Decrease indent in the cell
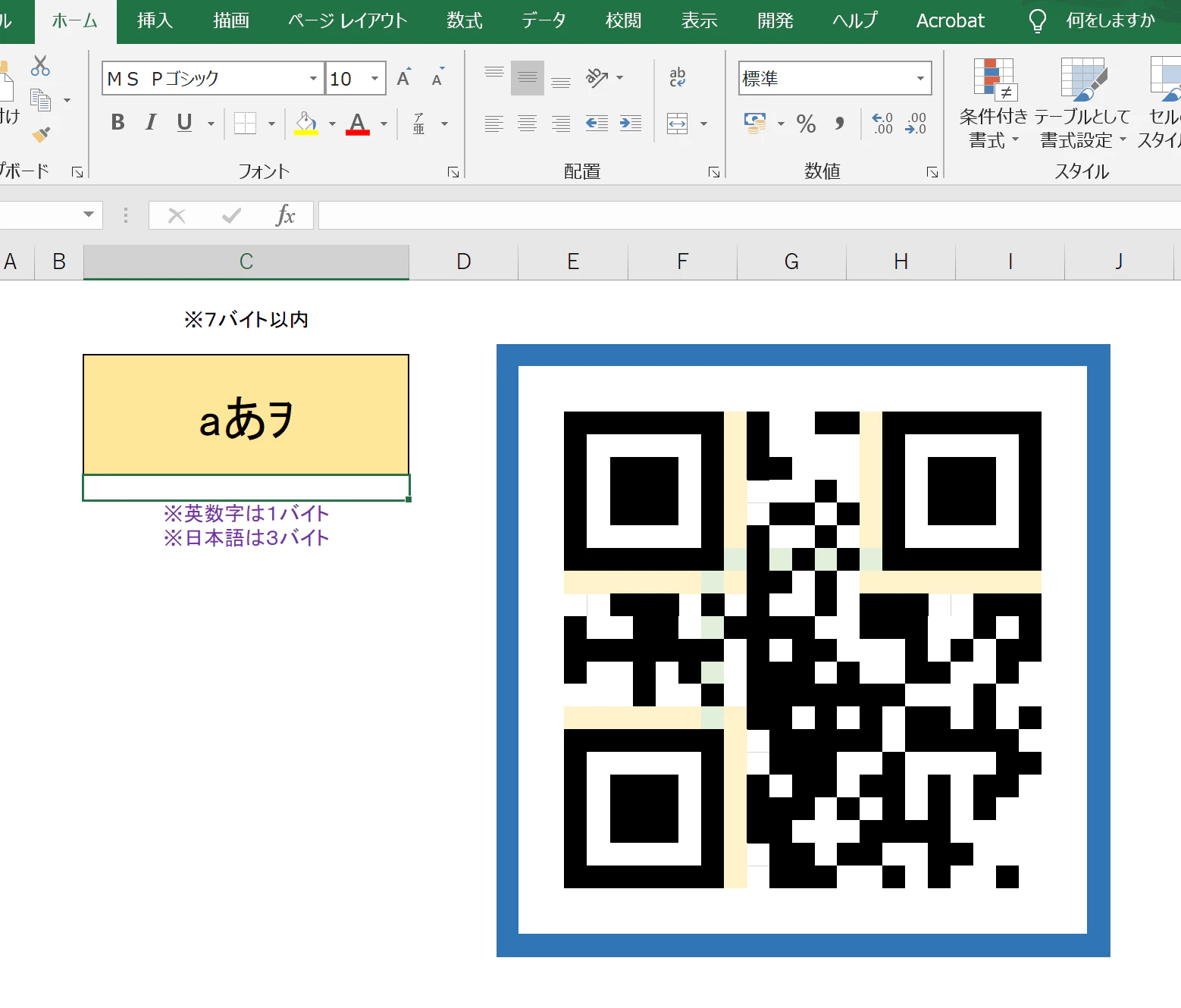 click(x=597, y=124)
